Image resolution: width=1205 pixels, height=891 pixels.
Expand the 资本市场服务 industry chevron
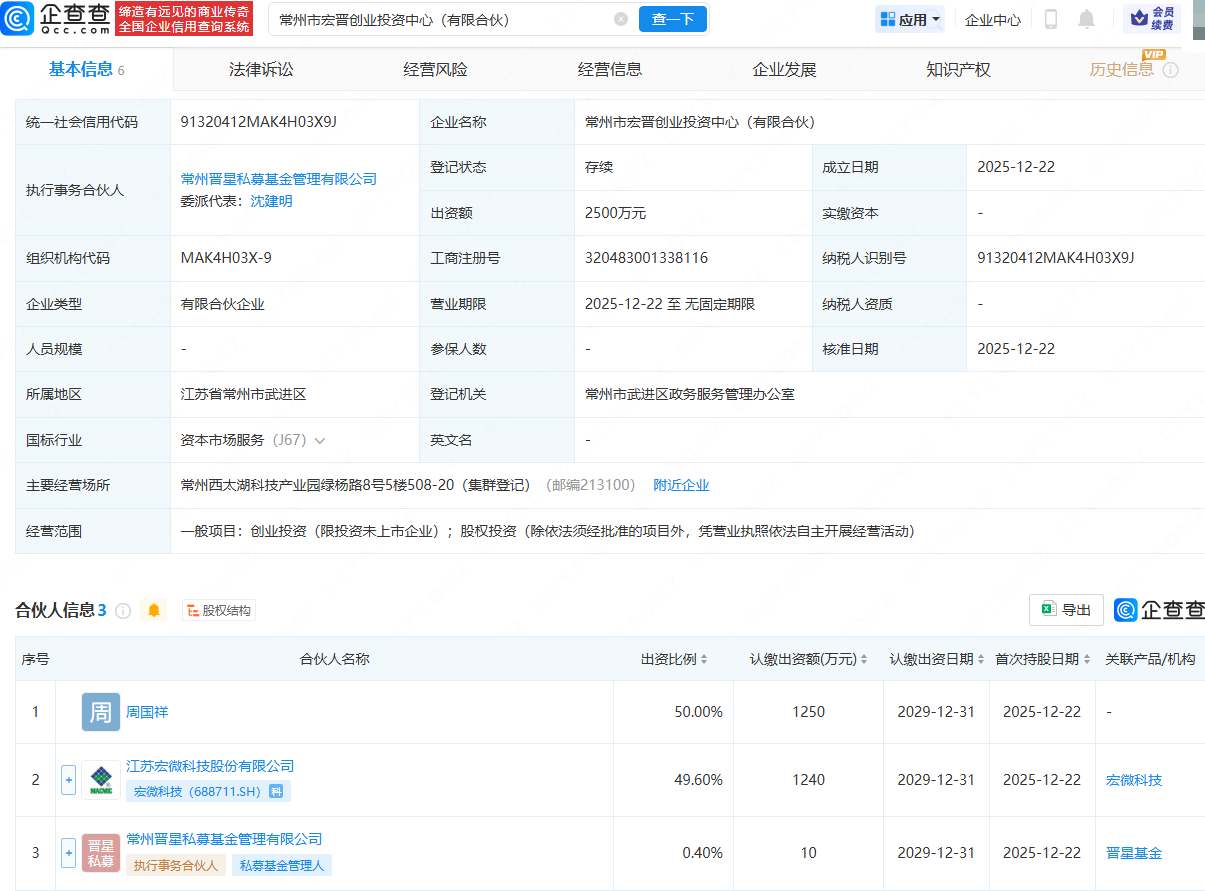pos(320,440)
